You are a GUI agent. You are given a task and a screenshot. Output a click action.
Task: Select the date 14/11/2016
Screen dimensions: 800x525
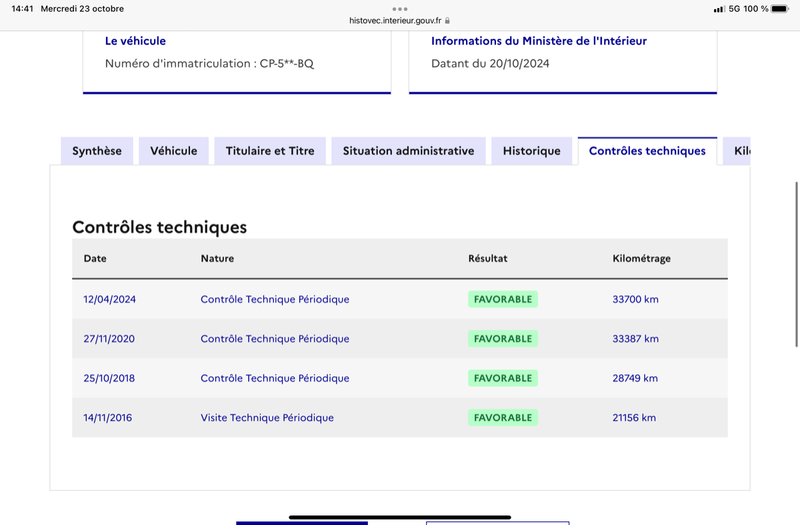coord(108,418)
